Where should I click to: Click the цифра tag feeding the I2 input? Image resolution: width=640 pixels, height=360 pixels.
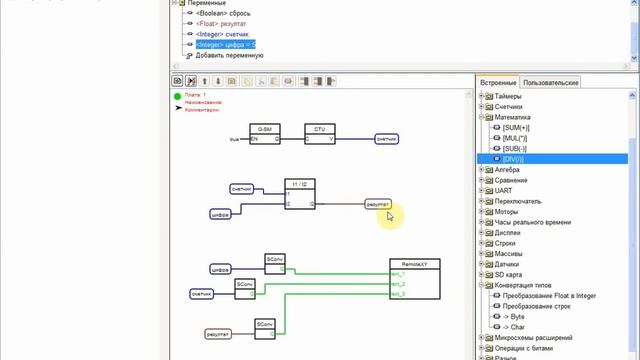[220, 214]
